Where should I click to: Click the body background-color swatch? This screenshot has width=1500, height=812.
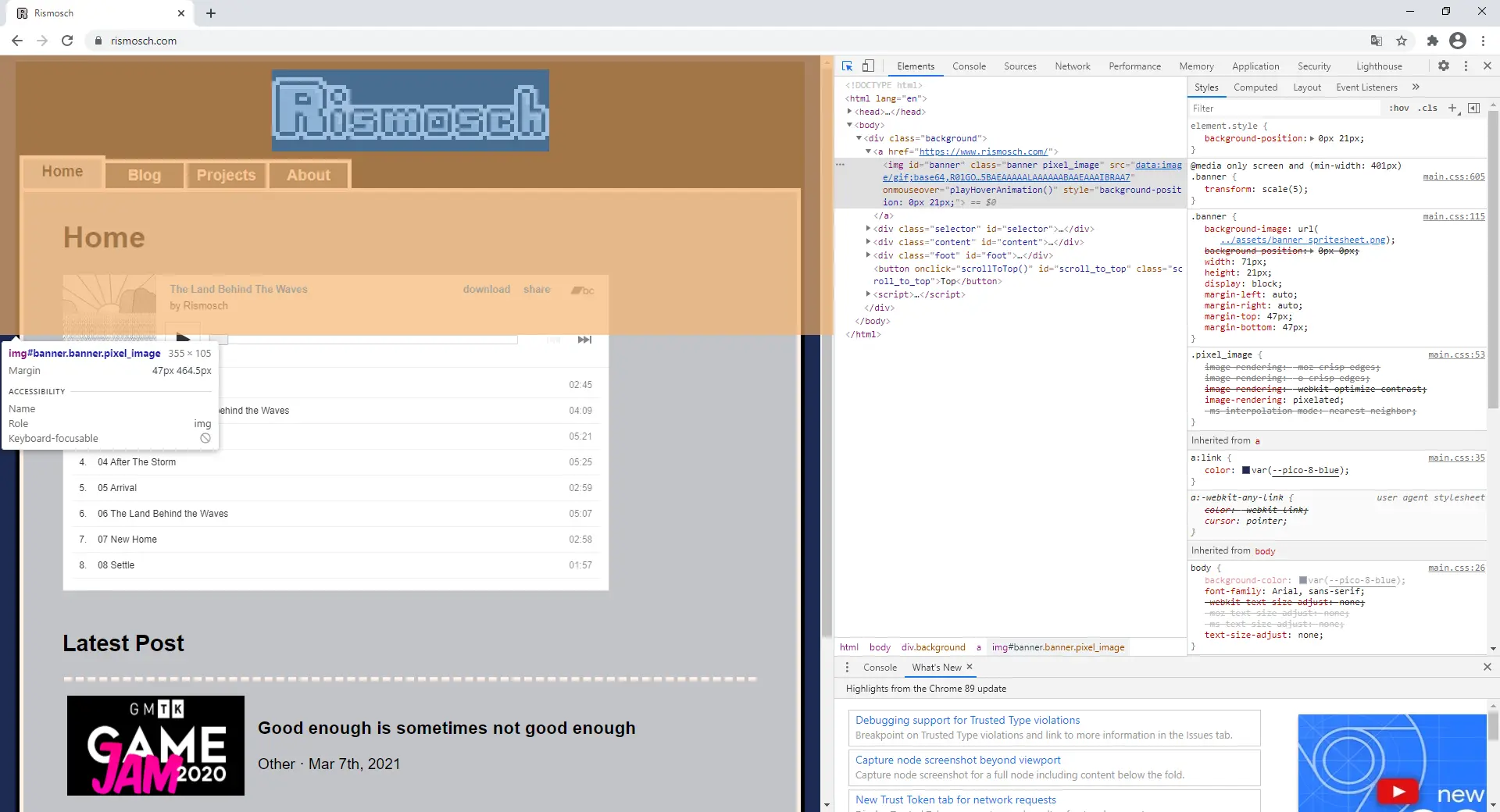[1302, 581]
